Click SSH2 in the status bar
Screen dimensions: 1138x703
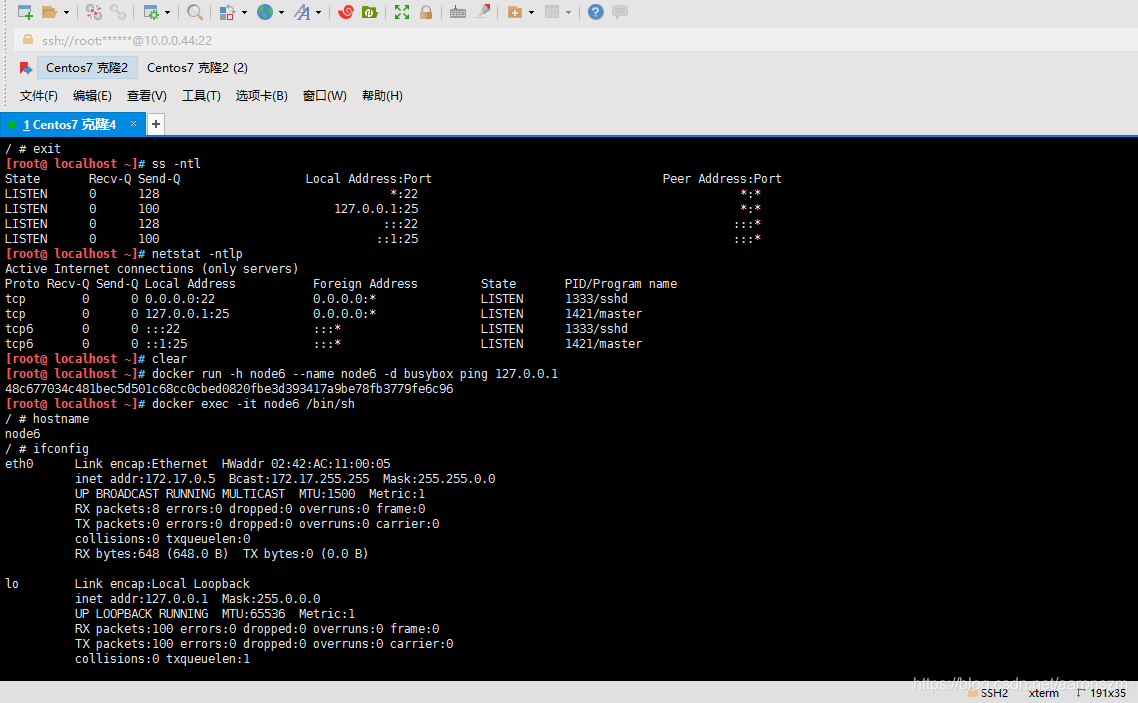994,693
